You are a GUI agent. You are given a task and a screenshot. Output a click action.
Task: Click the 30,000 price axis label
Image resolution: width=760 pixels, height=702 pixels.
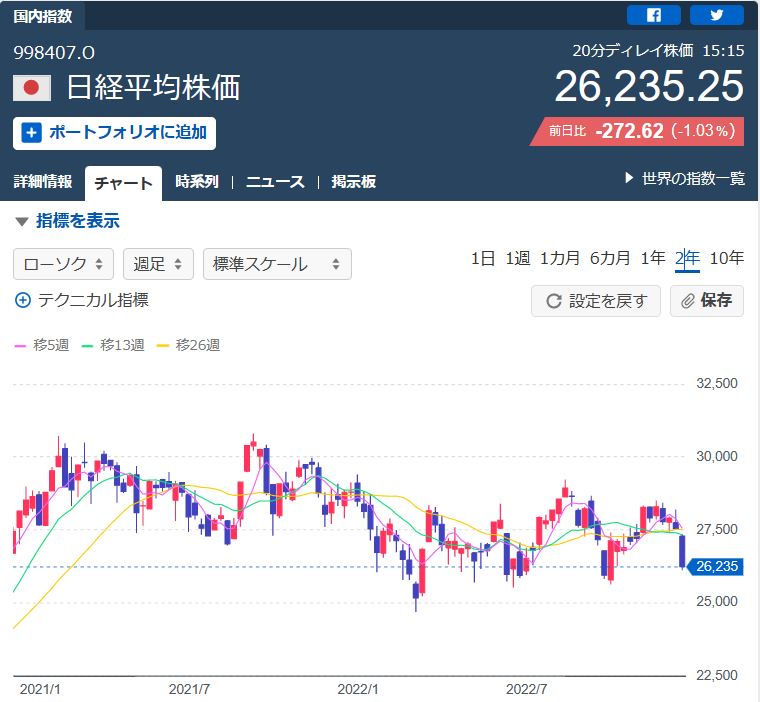point(717,456)
